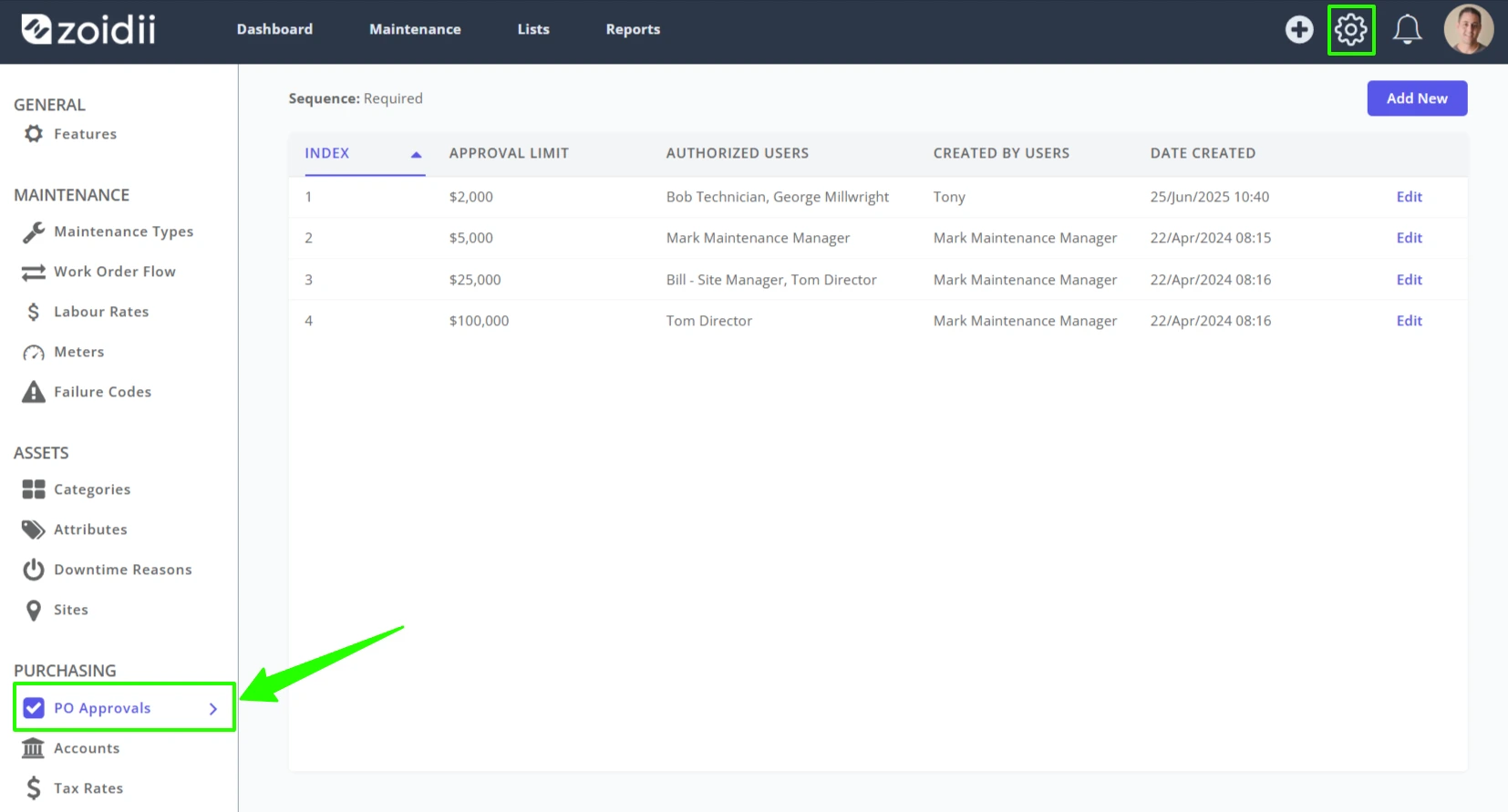Click the Tax Rates dollar icon
The width and height of the screenshot is (1508, 812).
34,788
